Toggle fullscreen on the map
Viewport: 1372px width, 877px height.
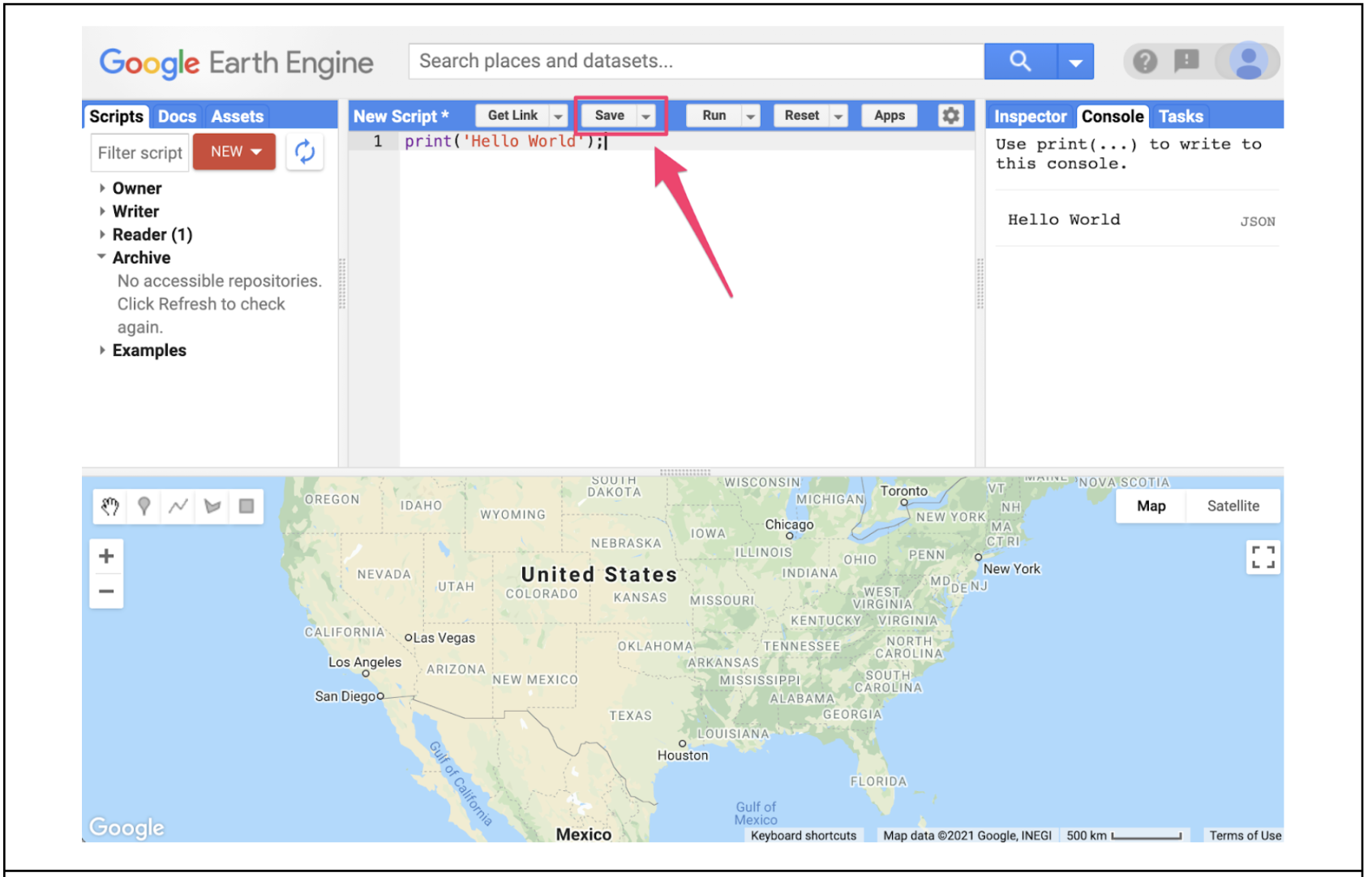(x=1263, y=558)
